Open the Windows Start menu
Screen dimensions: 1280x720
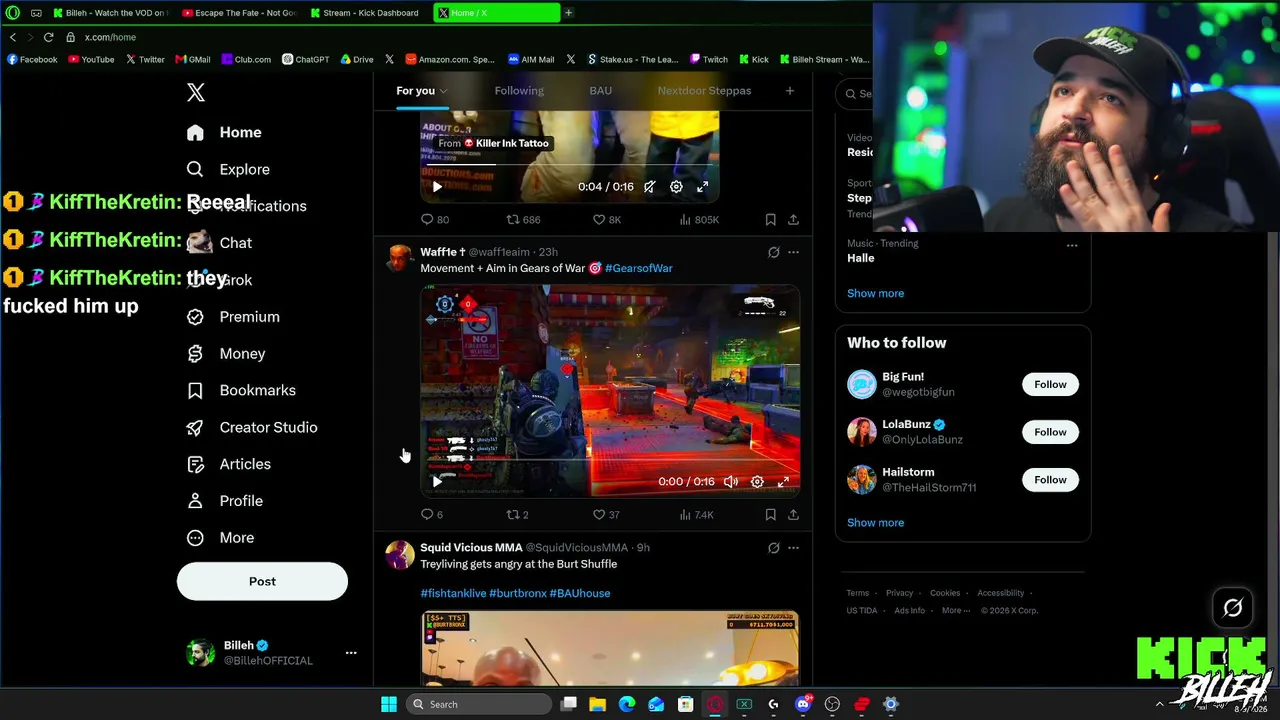coord(389,704)
